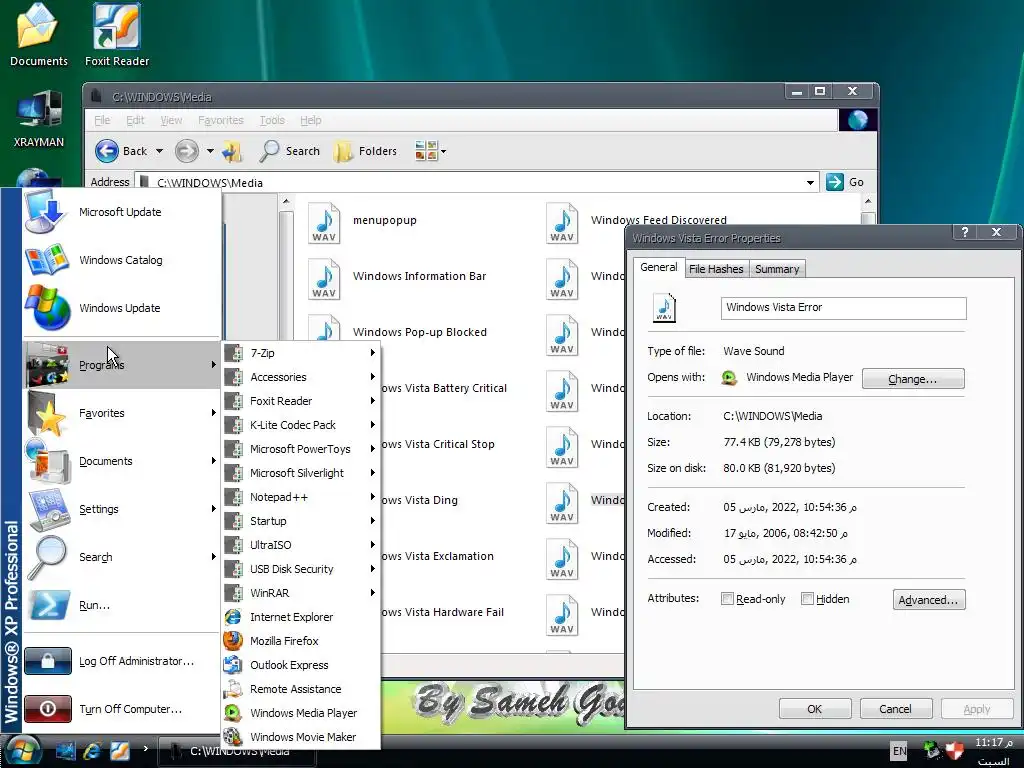Open the Tools menu in Explorer

pos(272,120)
